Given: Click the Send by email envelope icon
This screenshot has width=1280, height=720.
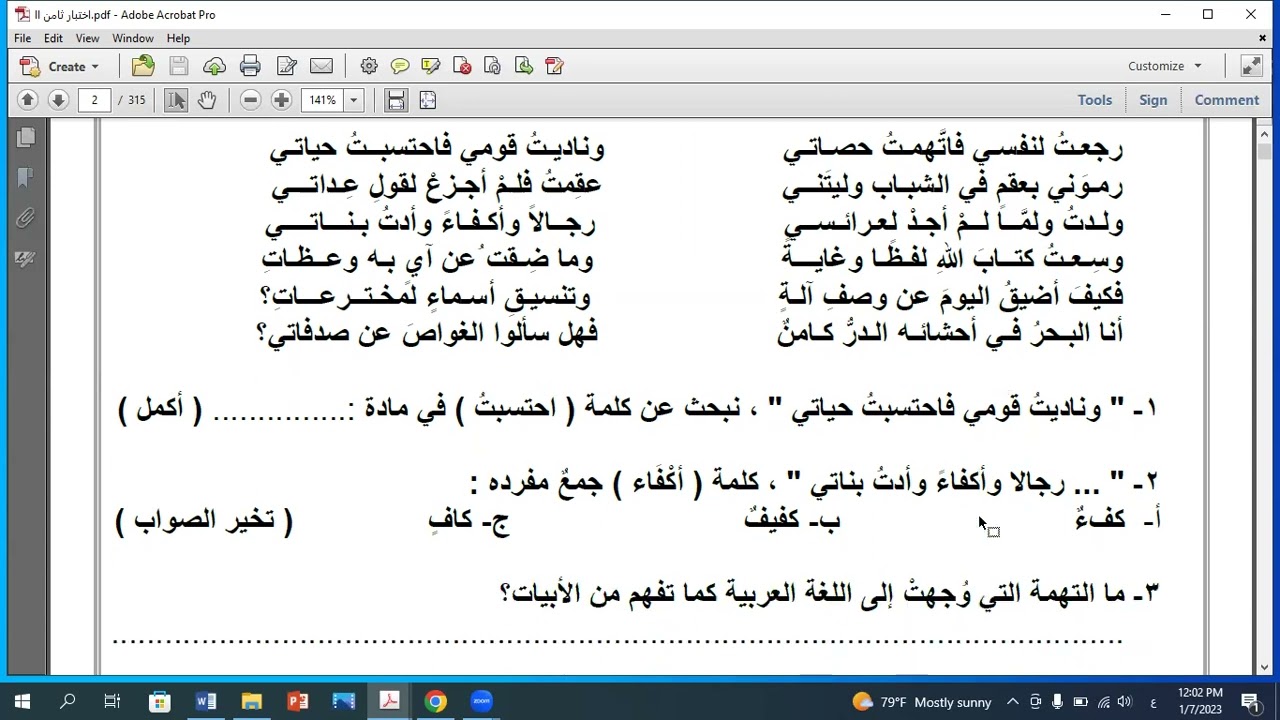Looking at the screenshot, I should pos(321,66).
